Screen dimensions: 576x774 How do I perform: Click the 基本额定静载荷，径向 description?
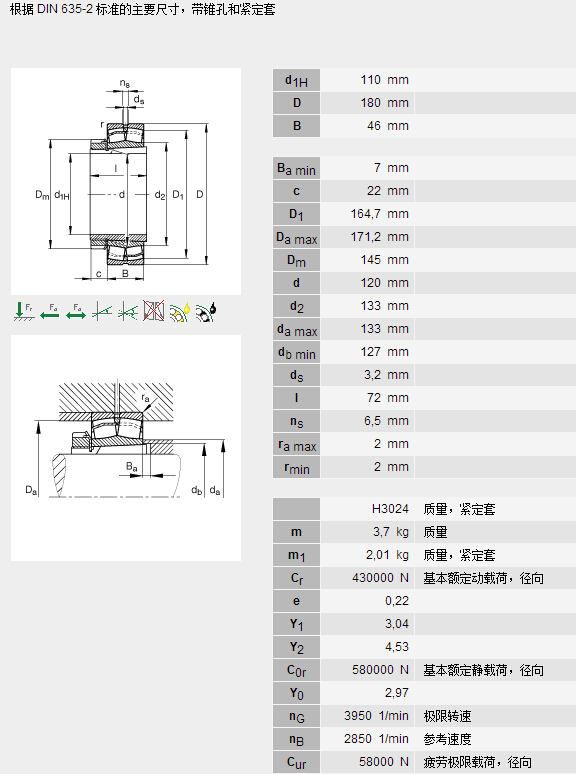[x=483, y=670]
